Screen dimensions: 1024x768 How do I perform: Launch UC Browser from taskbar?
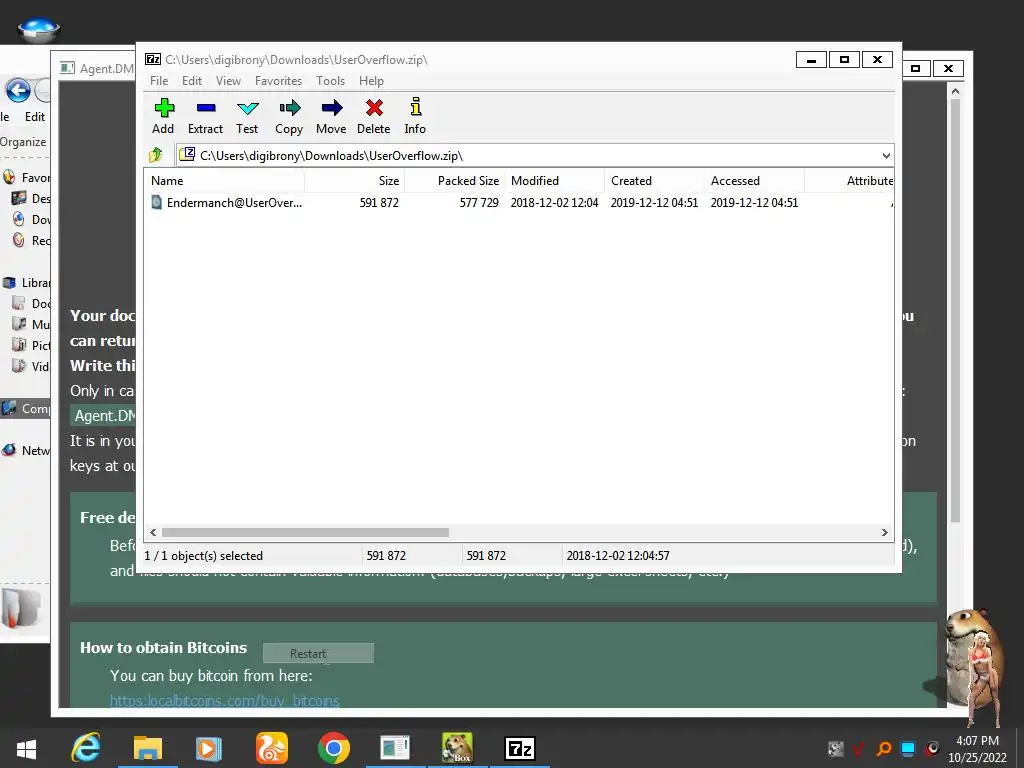click(x=271, y=748)
